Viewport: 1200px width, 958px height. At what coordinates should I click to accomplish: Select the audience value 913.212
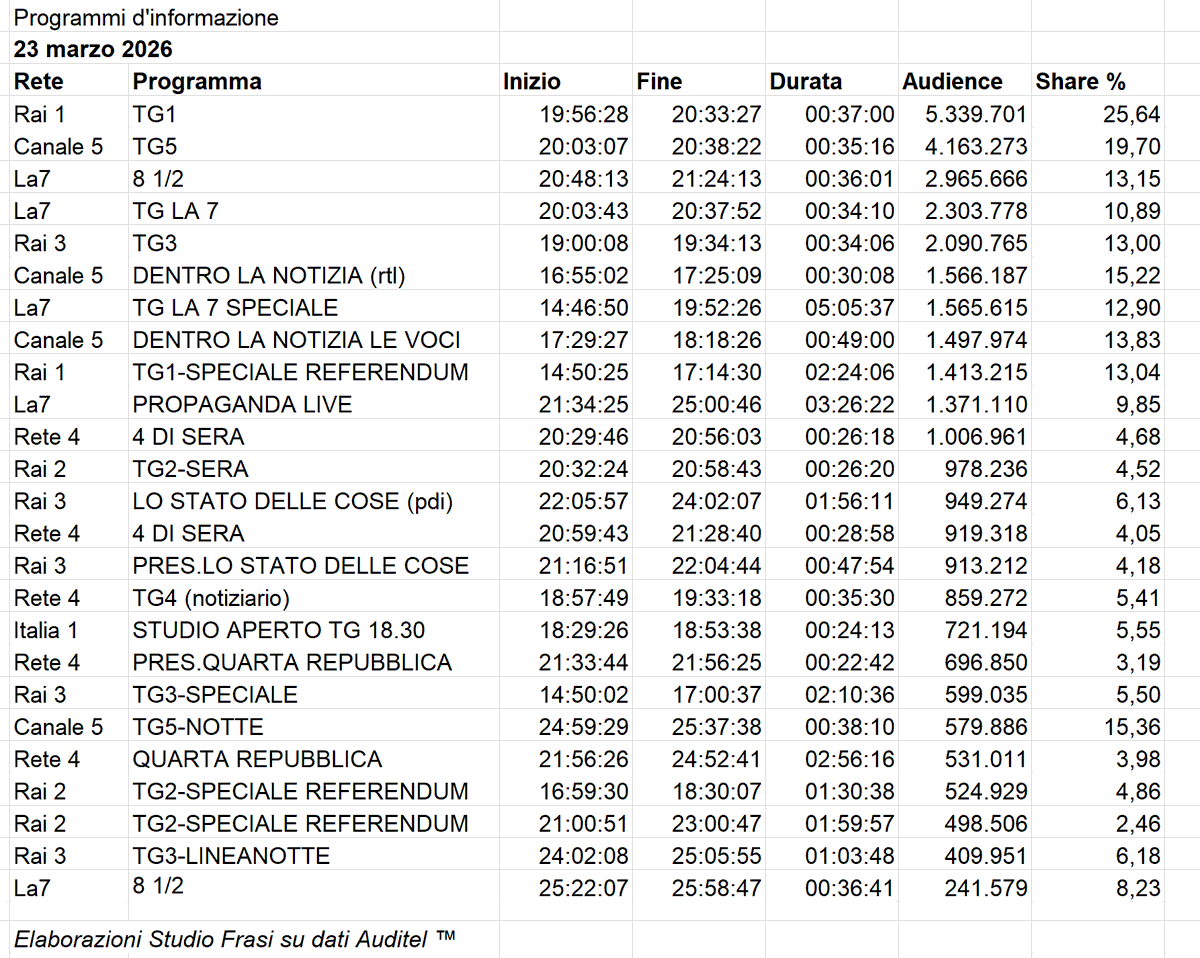pos(986,565)
